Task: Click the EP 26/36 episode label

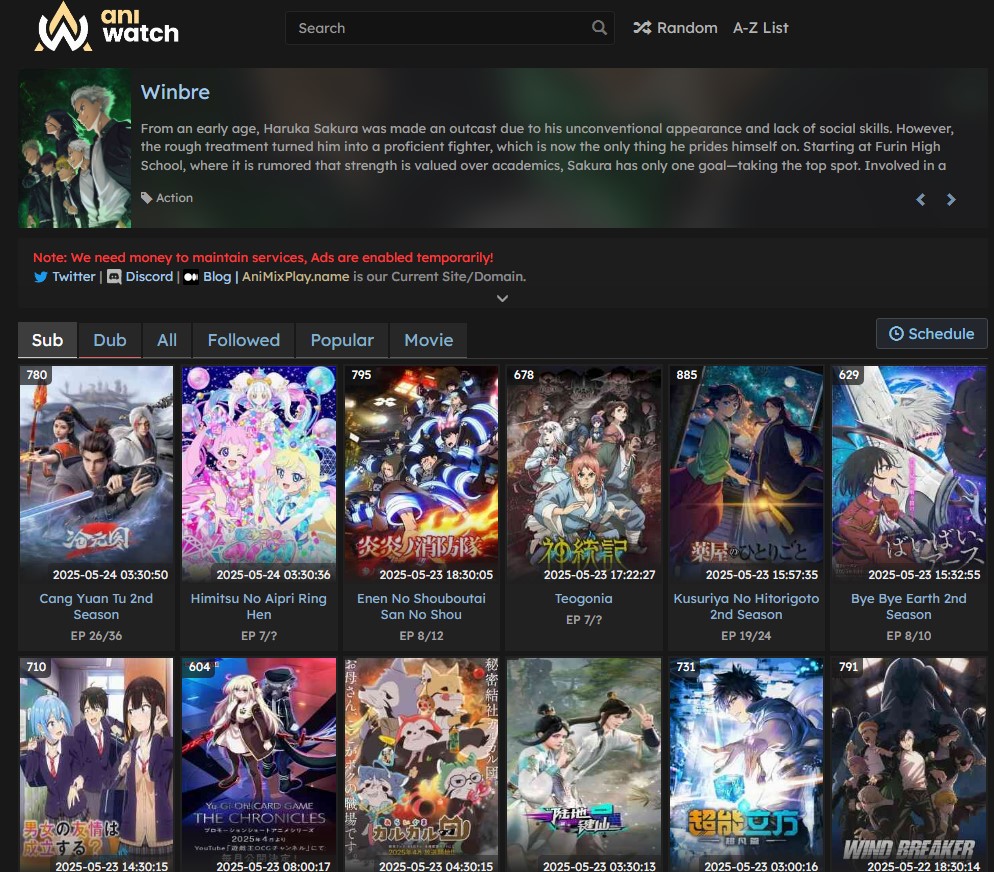Action: pos(96,636)
